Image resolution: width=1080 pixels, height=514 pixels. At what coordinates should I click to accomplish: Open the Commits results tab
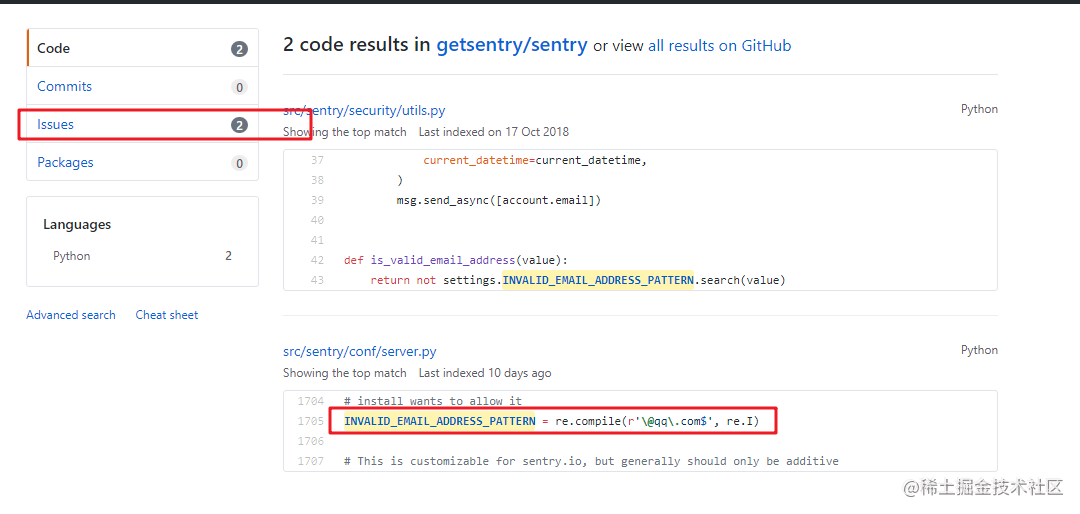[x=143, y=86]
